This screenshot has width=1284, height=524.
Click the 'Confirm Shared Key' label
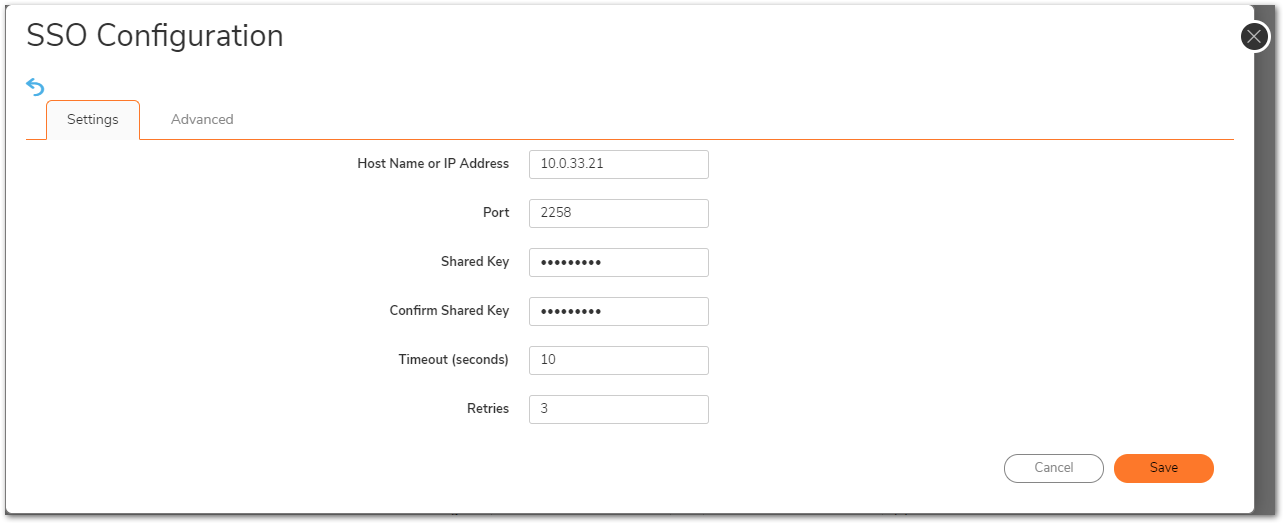(449, 311)
